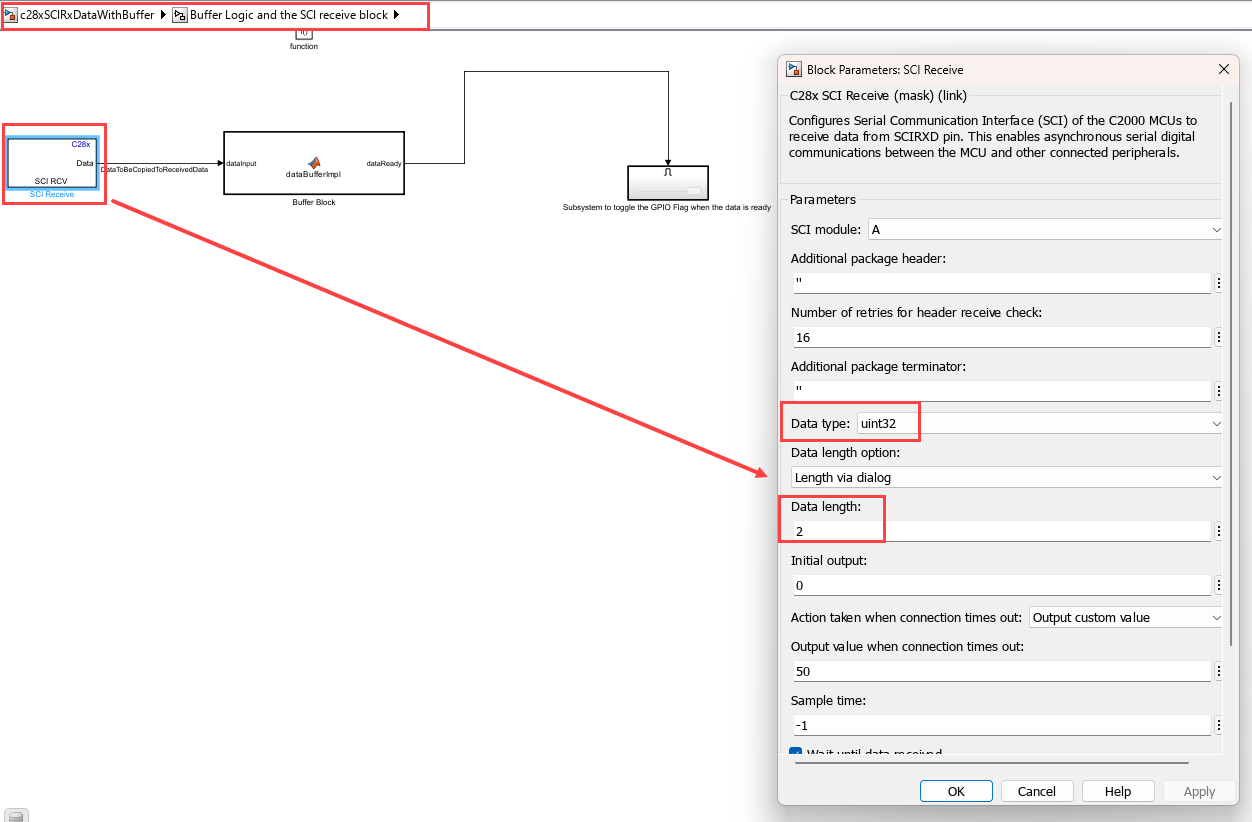Click the Number of retries input field
The height and width of the screenshot is (822, 1252).
(x=1000, y=338)
